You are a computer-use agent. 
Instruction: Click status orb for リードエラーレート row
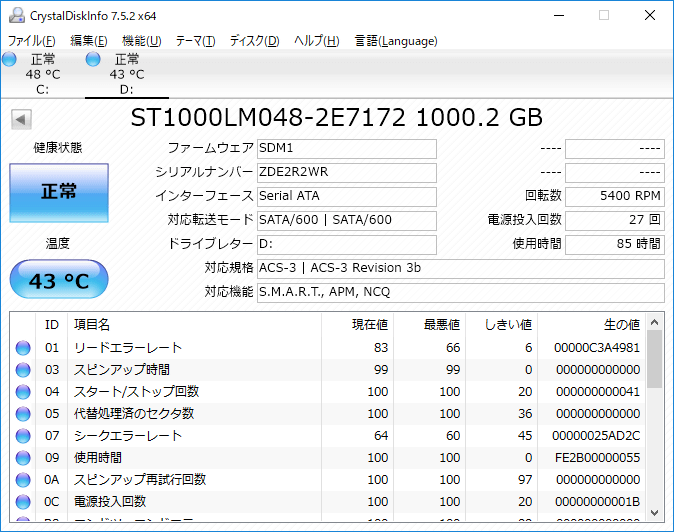(23, 348)
